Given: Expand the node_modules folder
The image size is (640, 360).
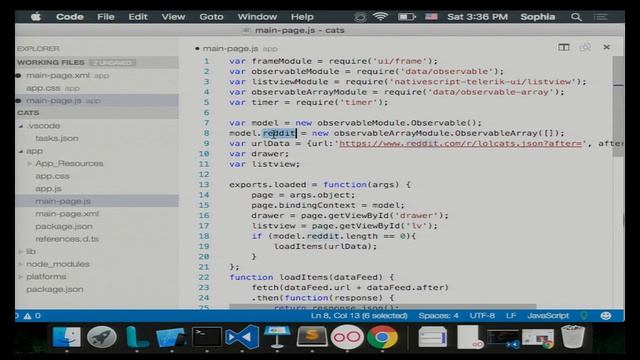Looking at the screenshot, I should pyautogui.click(x=21, y=264).
